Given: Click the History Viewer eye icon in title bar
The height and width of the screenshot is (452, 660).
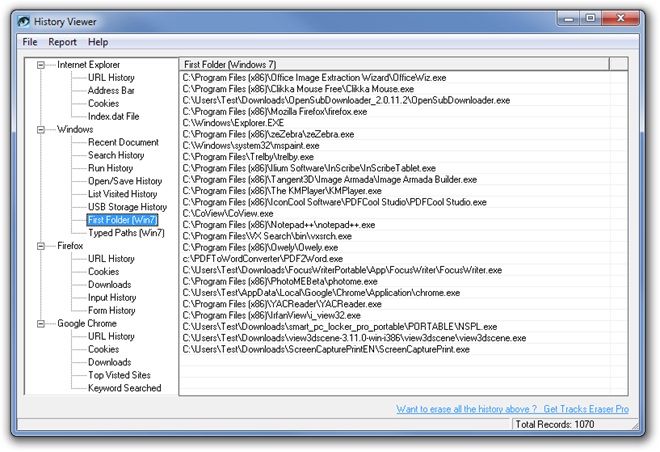Looking at the screenshot, I should pos(24,21).
